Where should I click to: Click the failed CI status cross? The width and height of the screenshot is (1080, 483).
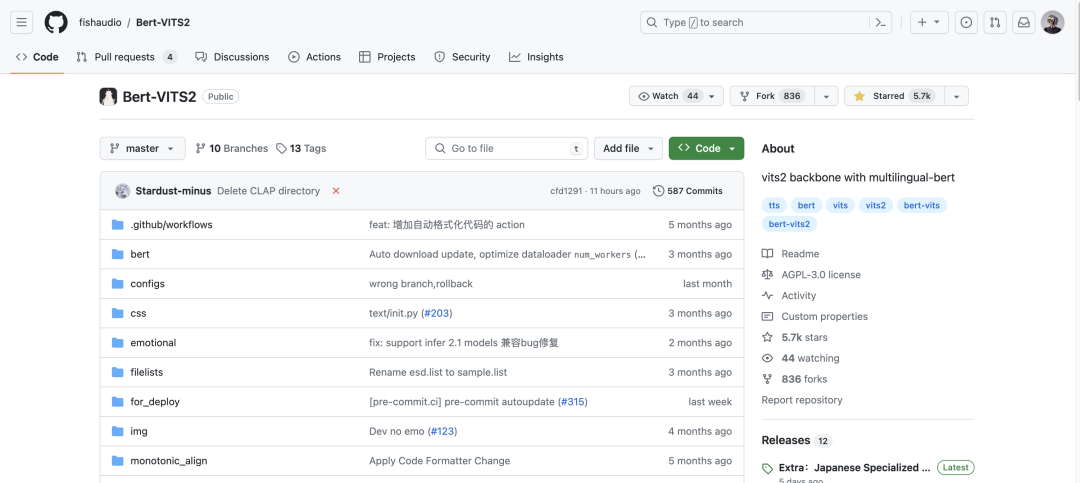click(x=336, y=191)
